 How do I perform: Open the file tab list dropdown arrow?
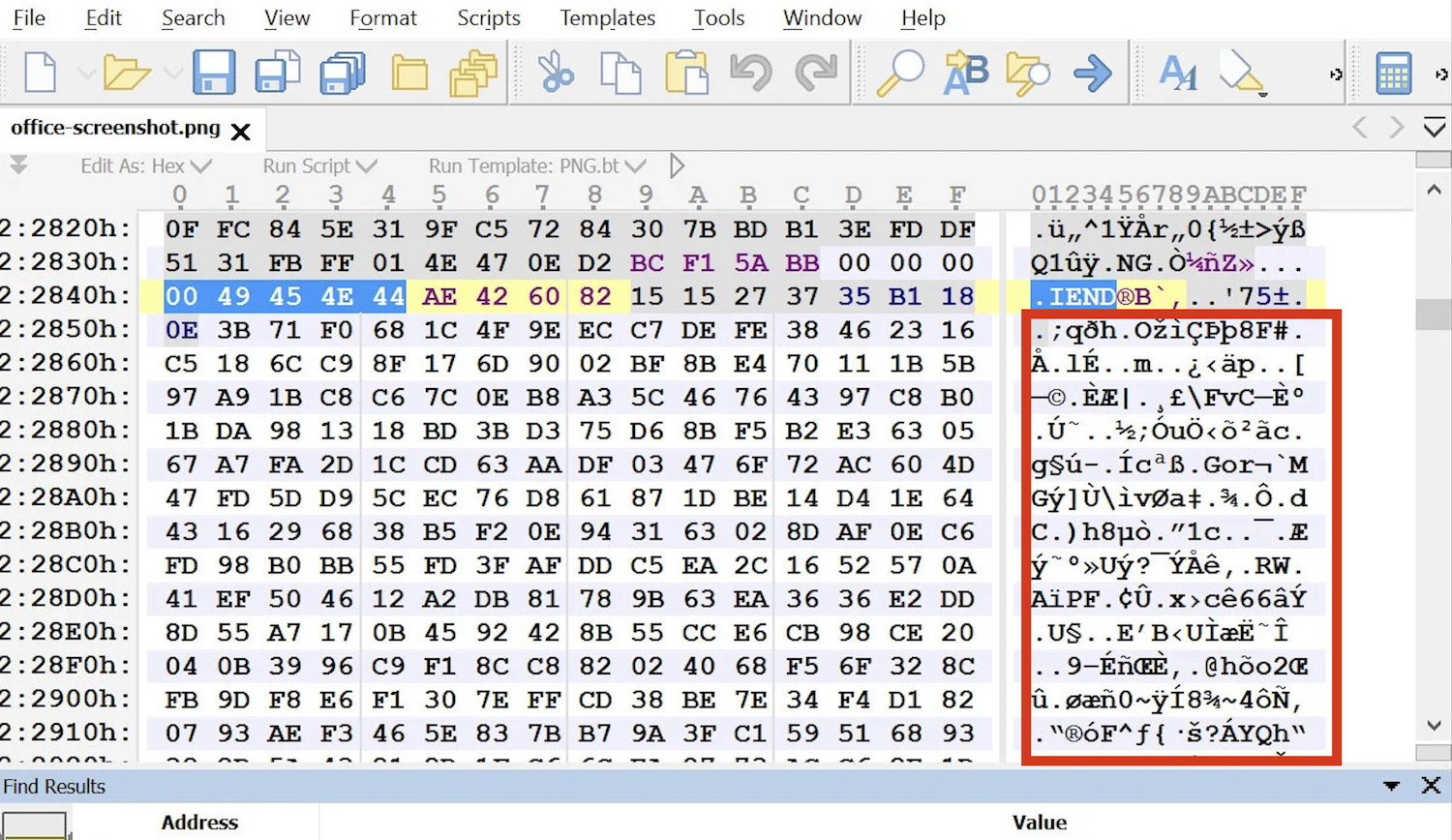(1435, 127)
